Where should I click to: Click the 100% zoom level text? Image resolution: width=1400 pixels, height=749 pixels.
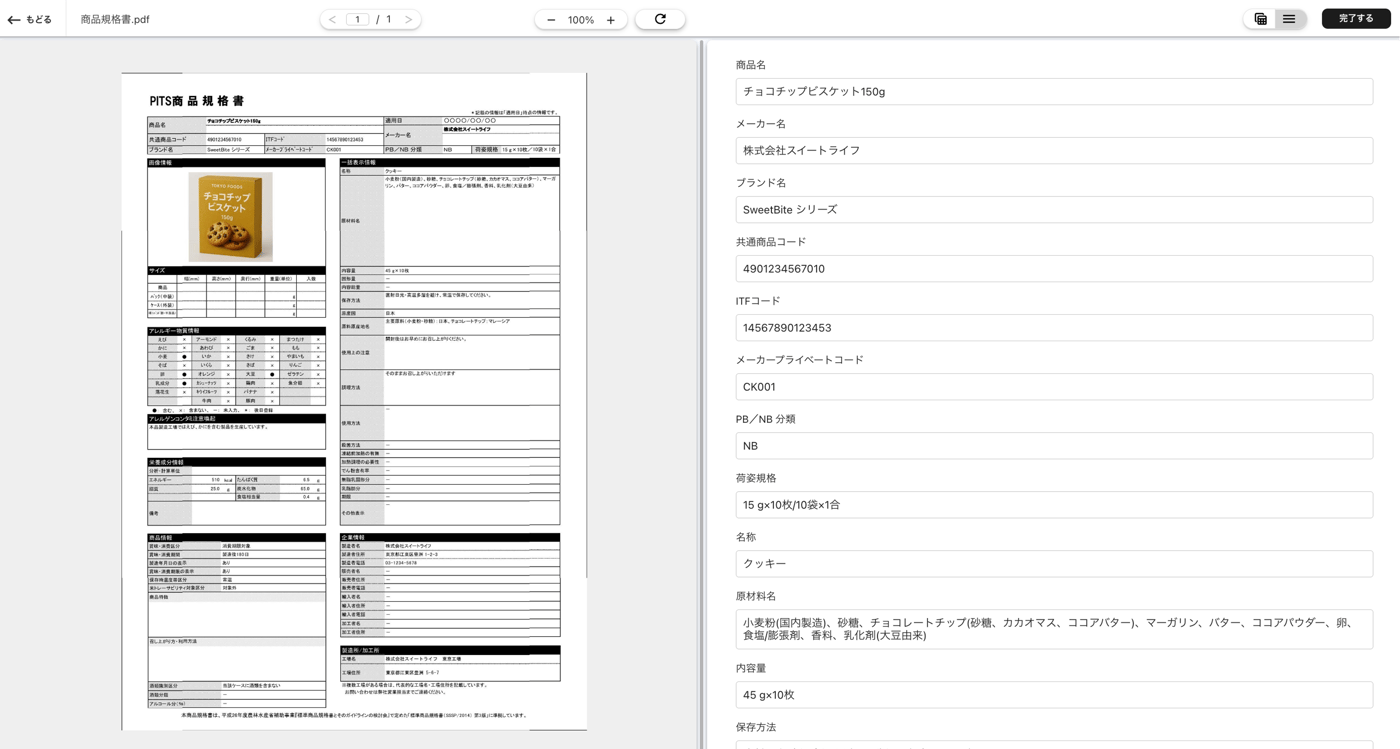(x=581, y=20)
